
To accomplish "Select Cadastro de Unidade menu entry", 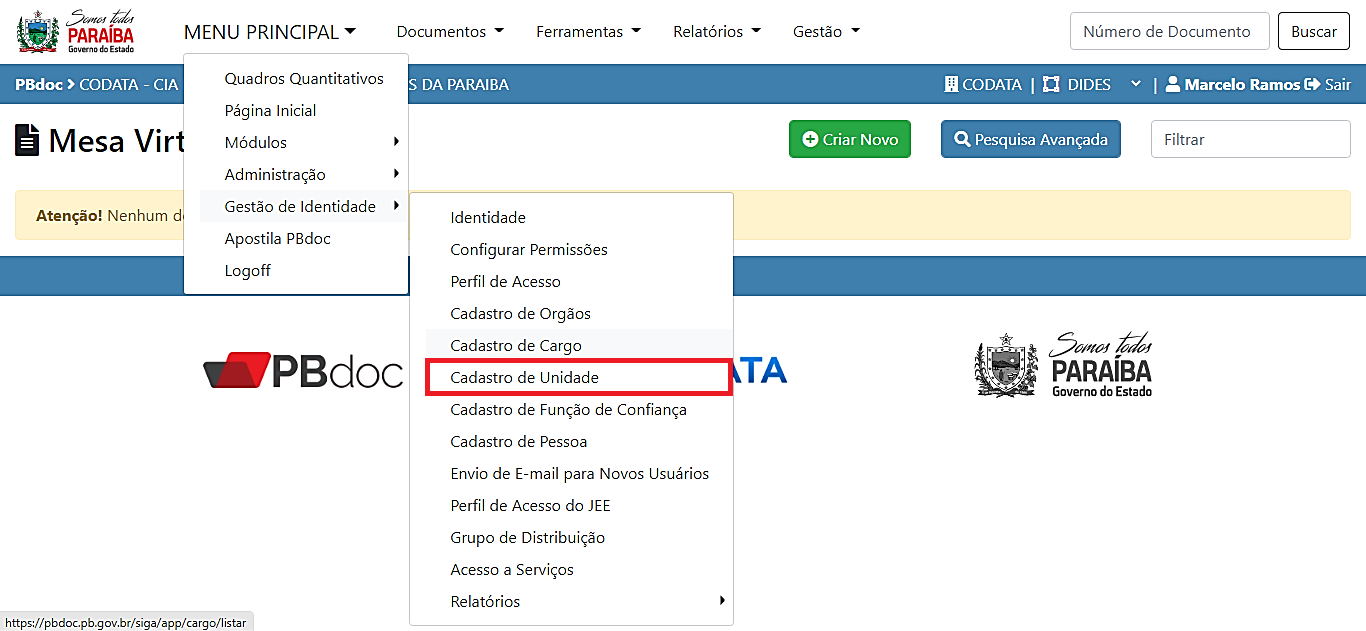I will coord(579,378).
